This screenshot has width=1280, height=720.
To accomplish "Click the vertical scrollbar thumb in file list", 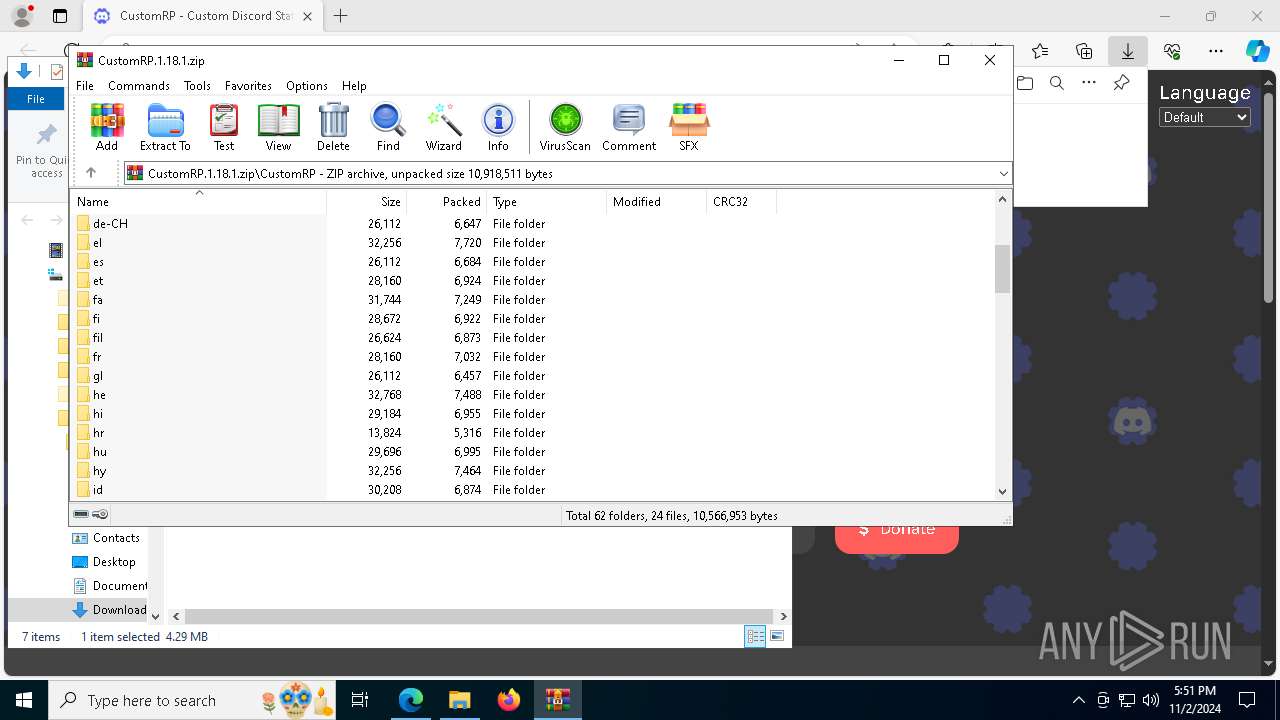I will coord(1002,268).
